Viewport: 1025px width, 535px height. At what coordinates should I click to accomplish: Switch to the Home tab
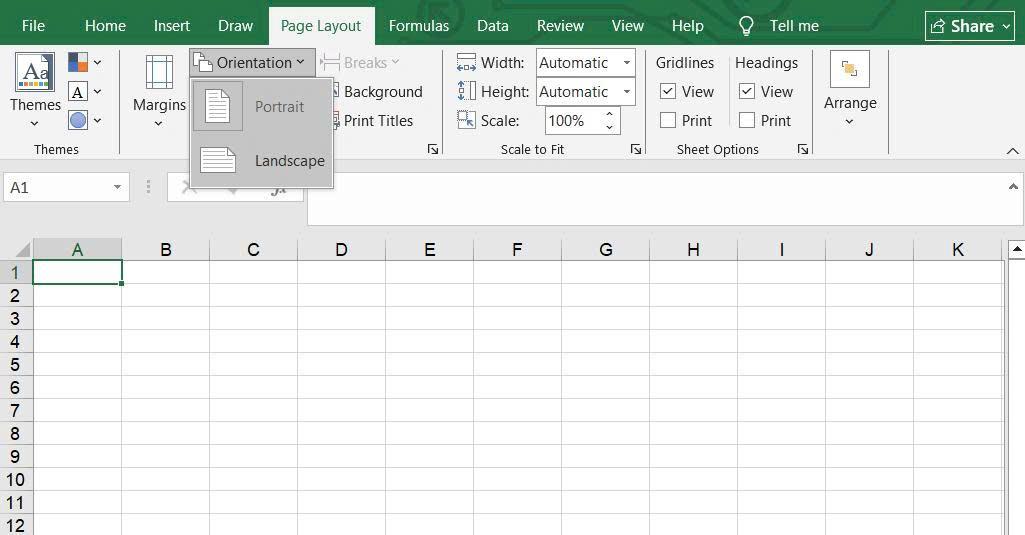point(105,26)
